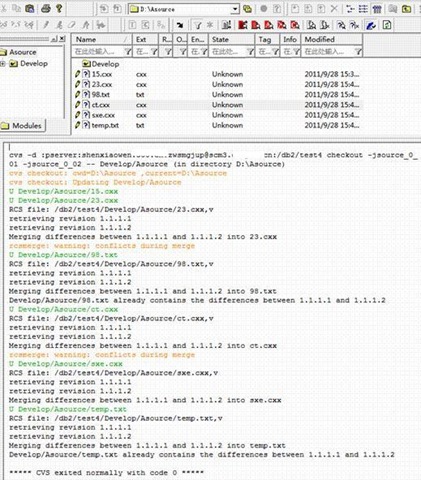Click 'U Develop/Asource/sxe.cxx' in the output log
The image size is (421, 480).
(66, 364)
